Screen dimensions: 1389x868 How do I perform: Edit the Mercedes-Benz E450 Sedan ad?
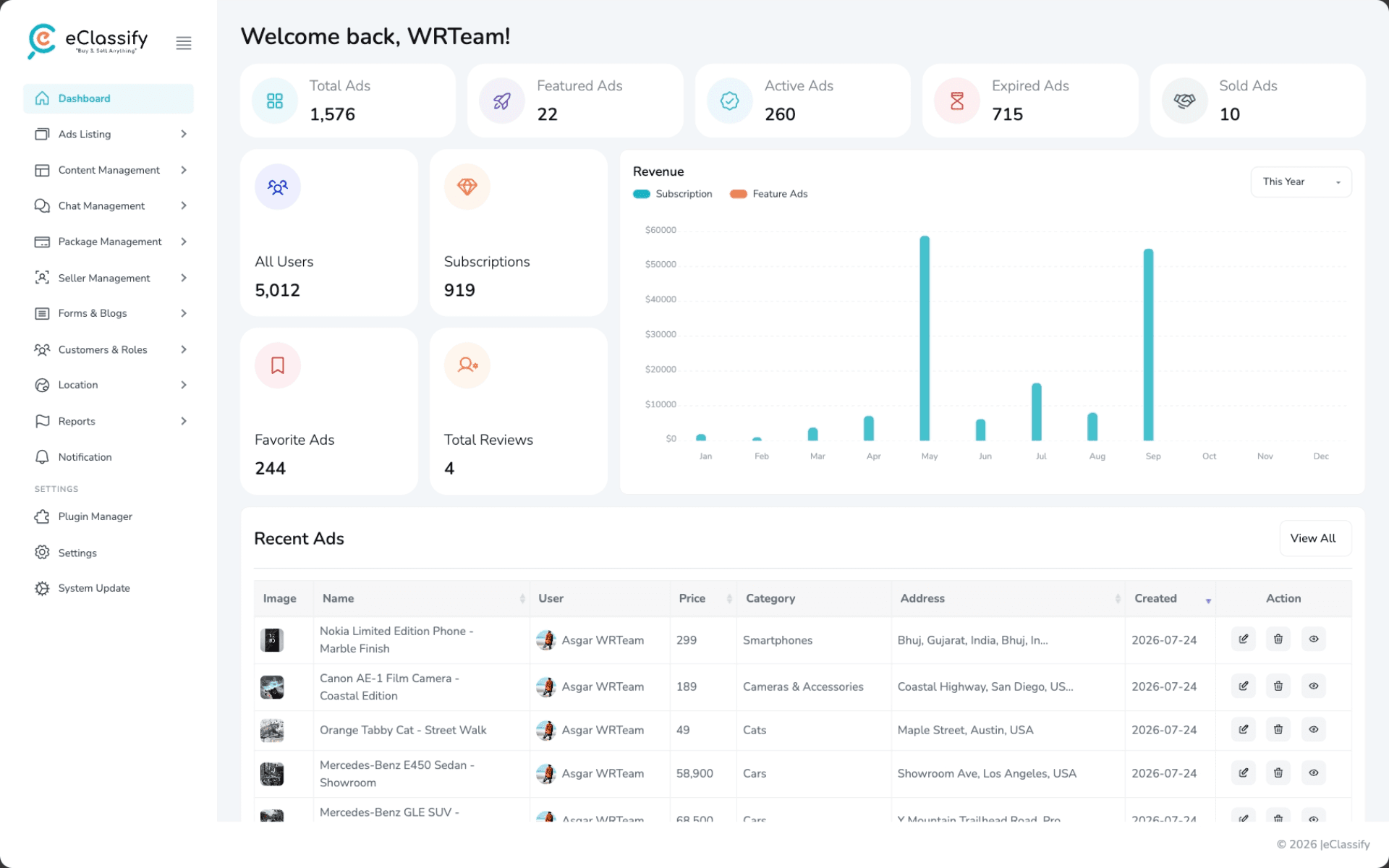pos(1244,773)
